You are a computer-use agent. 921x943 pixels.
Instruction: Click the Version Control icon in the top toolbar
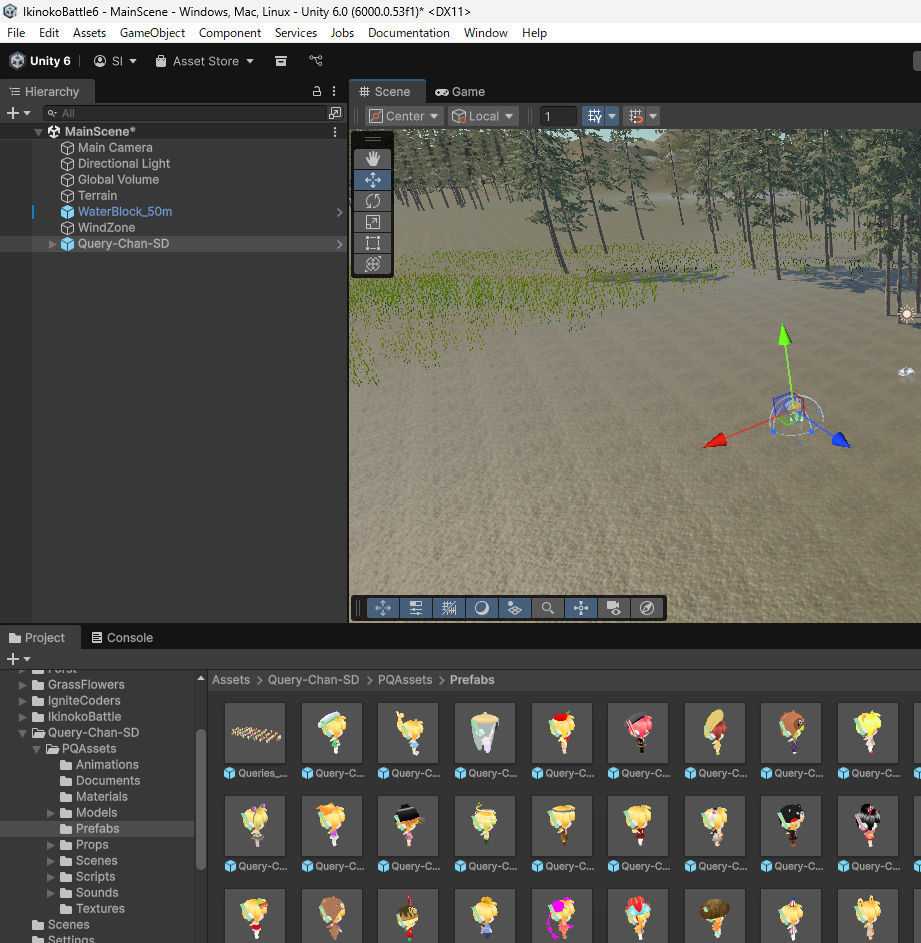(x=316, y=61)
